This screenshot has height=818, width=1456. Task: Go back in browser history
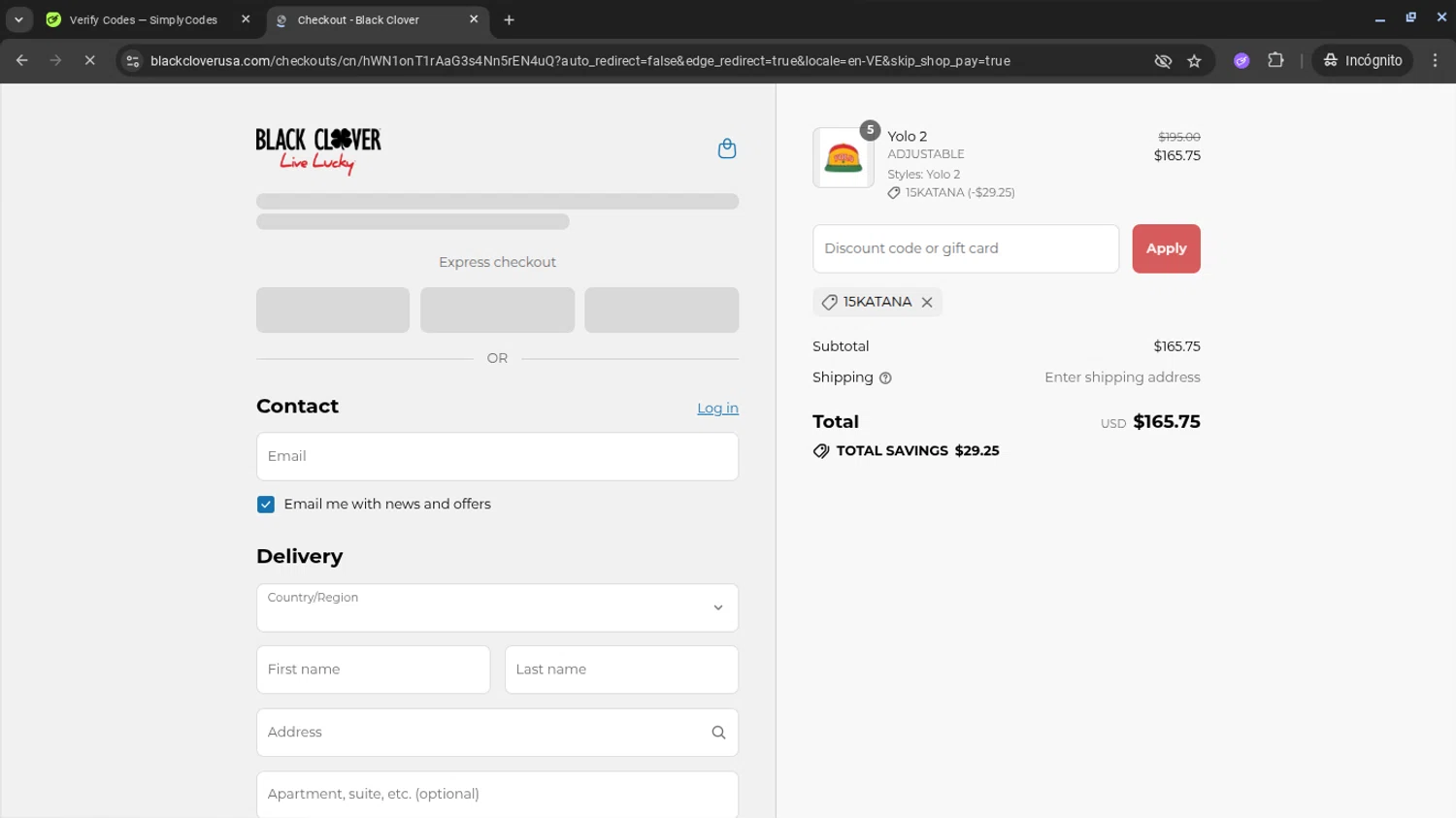(22, 60)
